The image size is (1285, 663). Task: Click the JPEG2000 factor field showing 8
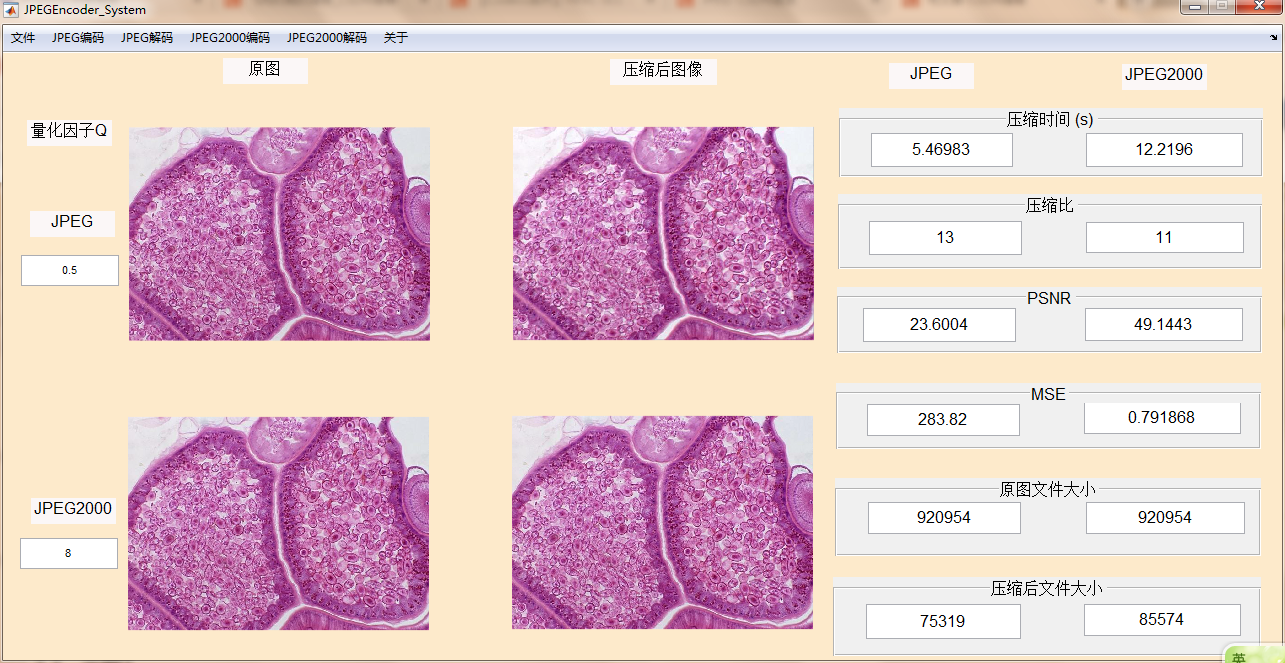click(69, 553)
